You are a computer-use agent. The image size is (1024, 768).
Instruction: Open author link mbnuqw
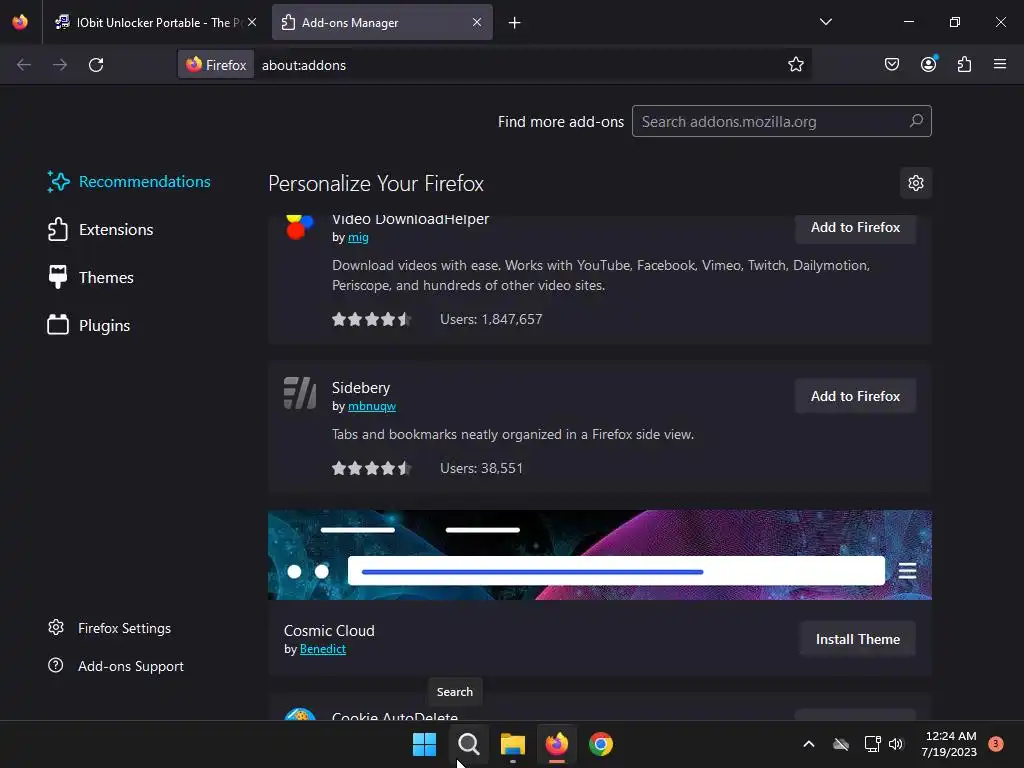click(372, 406)
